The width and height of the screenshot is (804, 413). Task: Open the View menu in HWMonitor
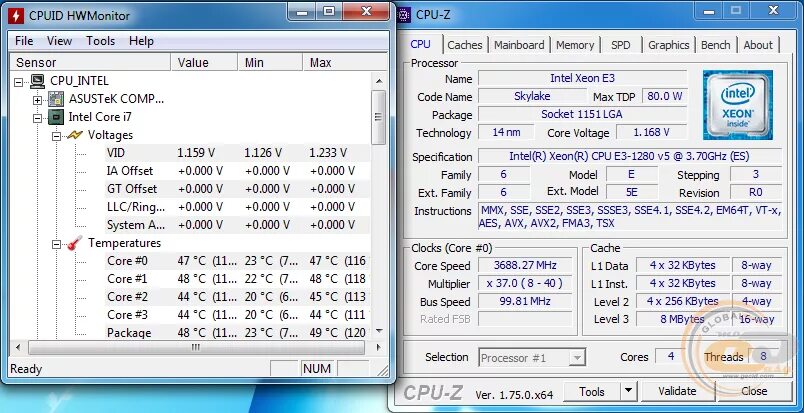[59, 41]
